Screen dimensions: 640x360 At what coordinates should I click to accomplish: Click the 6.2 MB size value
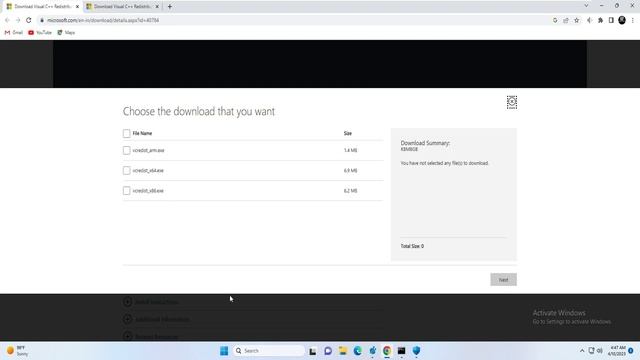[x=350, y=191]
